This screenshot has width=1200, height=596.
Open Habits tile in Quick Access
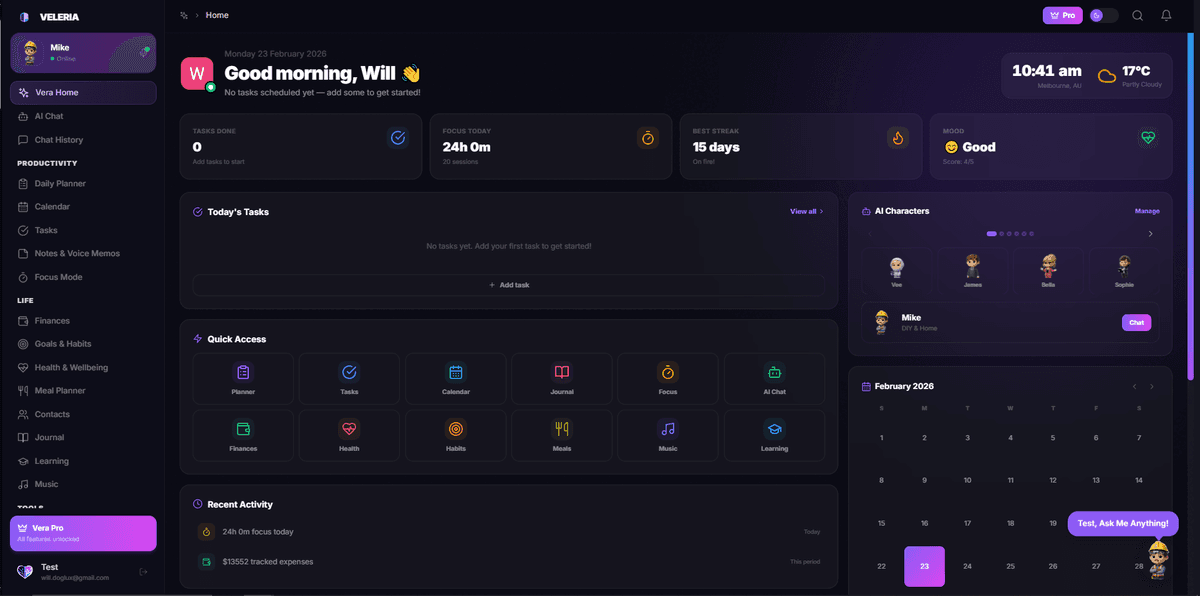coord(455,436)
